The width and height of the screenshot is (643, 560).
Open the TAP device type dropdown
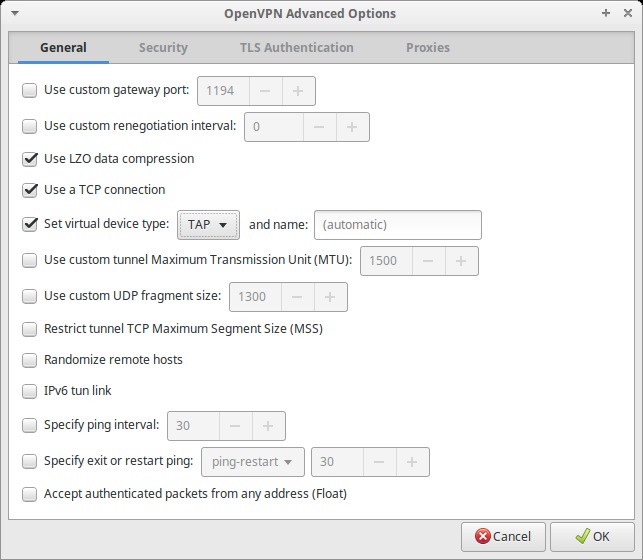click(208, 225)
